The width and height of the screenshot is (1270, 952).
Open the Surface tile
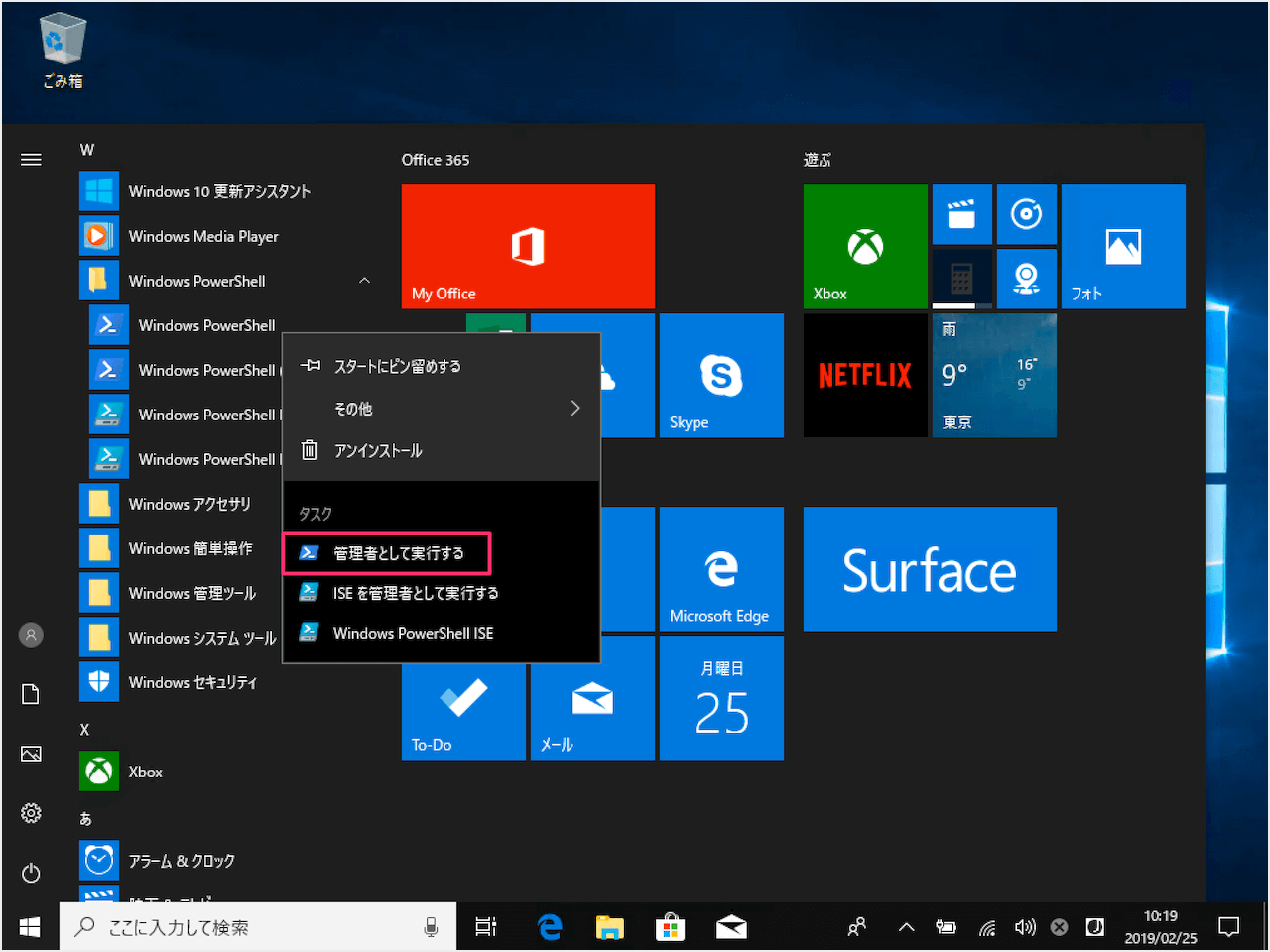tap(930, 568)
